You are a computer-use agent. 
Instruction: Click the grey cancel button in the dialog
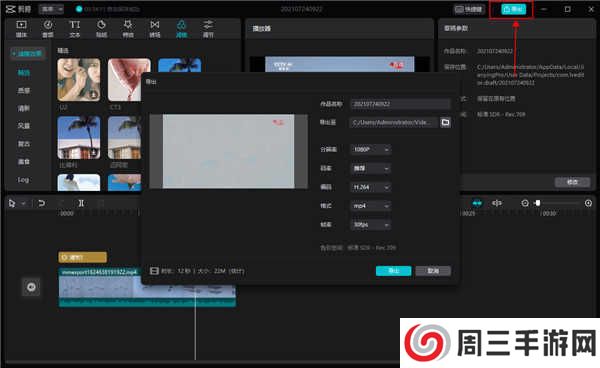433,271
